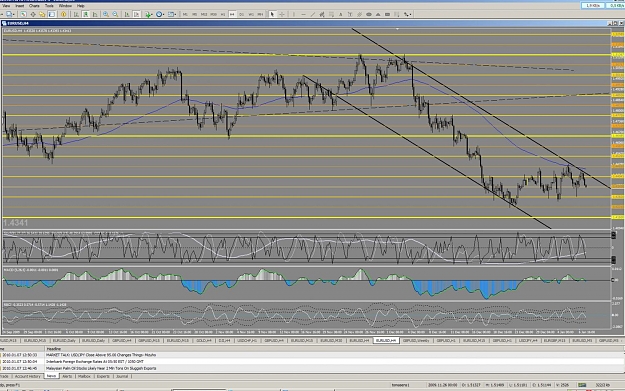The height and width of the screenshot is (391, 625).
Task: Open the Tools menu
Action: 49,6
